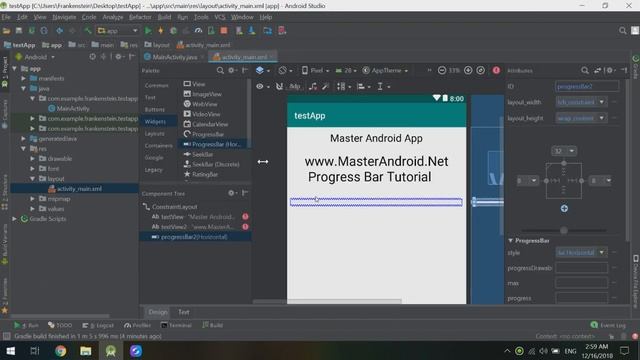Open the Palette settings gear
This screenshot has height=360, width=640.
pos(232,70)
